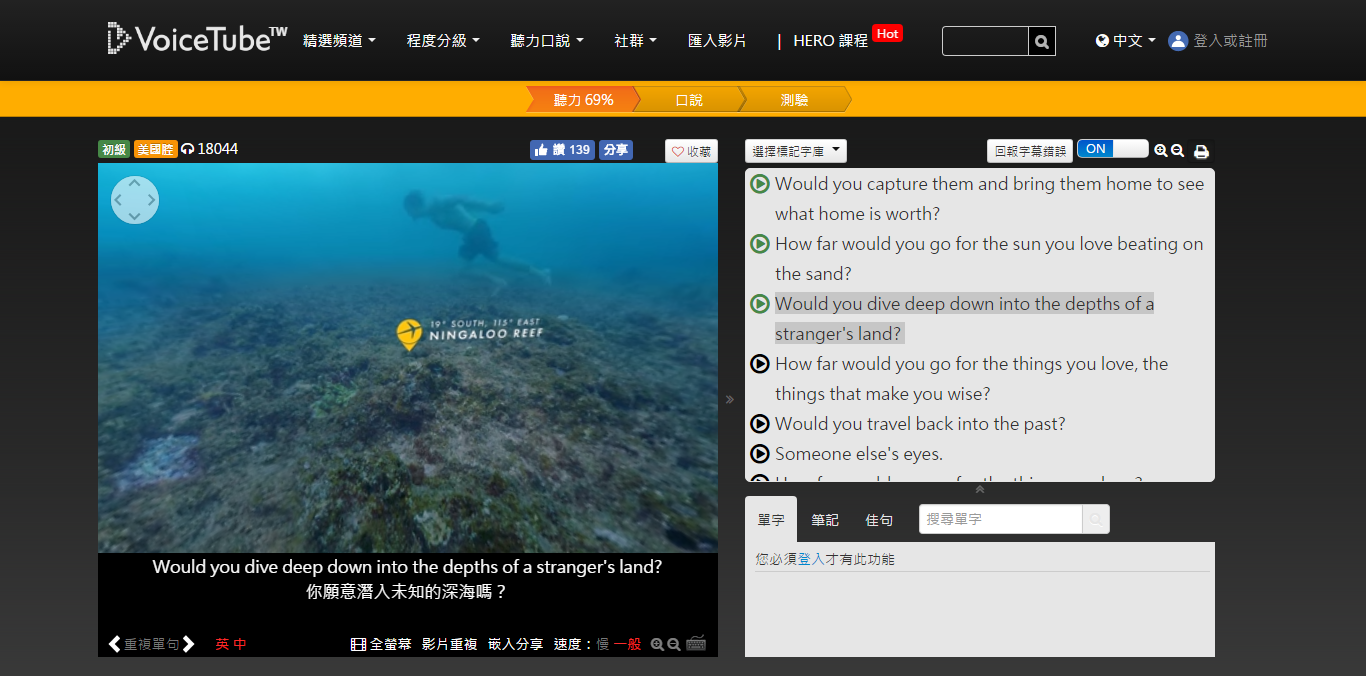Image resolution: width=1366 pixels, height=676 pixels.
Task: Click the search magnifier button in header
Action: pos(1042,41)
